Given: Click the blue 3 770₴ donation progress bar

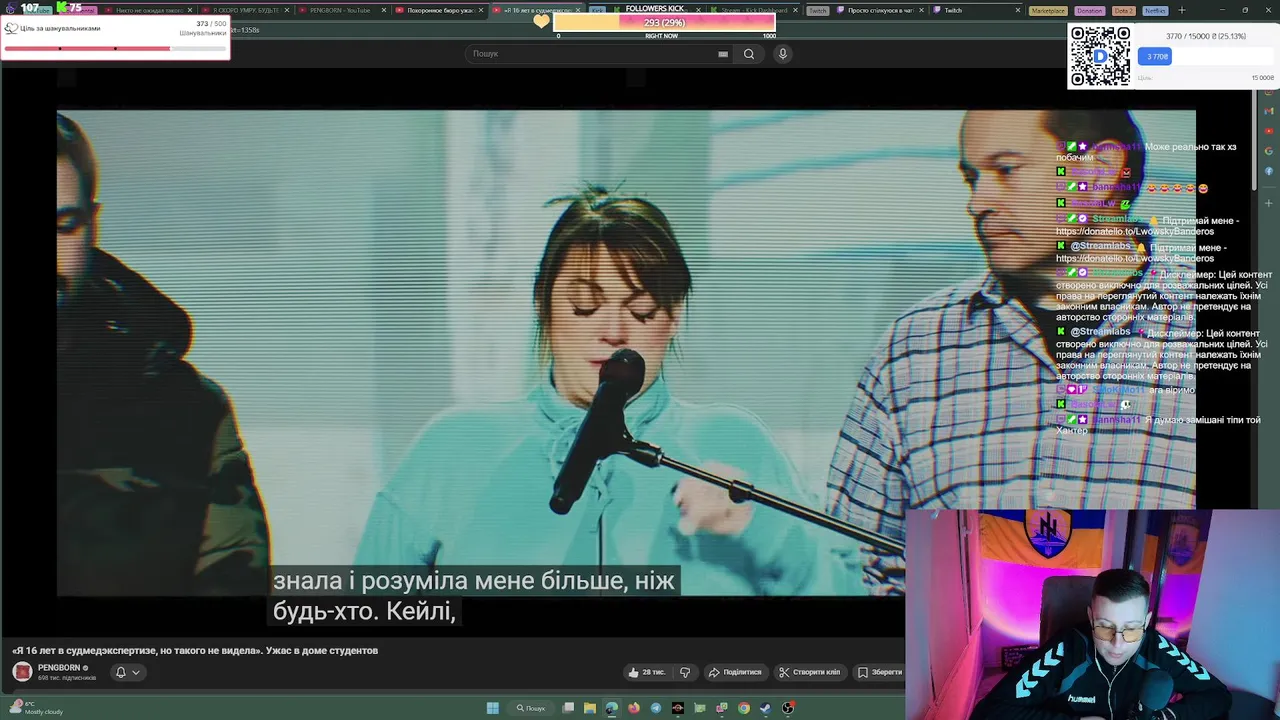Looking at the screenshot, I should point(1154,57).
